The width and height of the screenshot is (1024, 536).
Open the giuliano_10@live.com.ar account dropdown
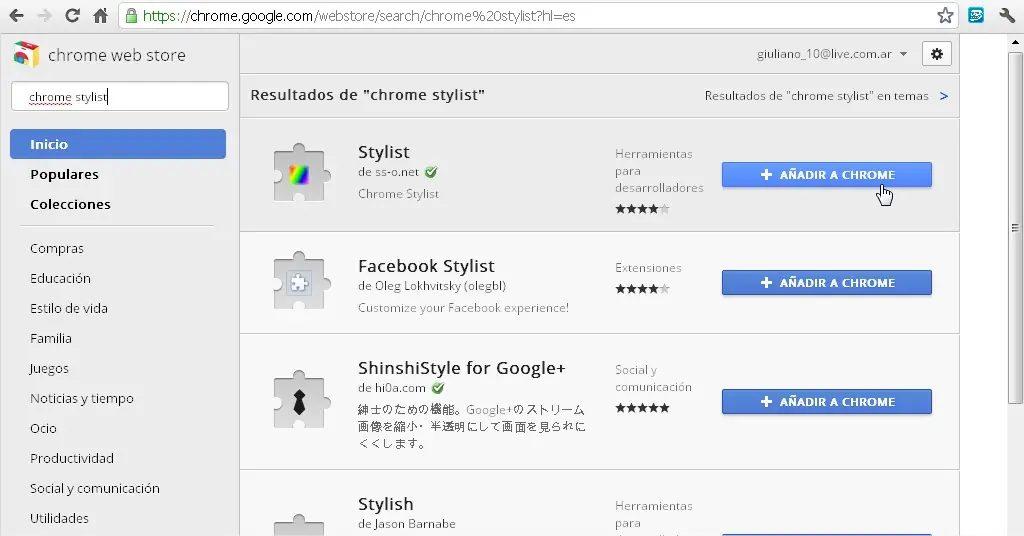coord(832,54)
